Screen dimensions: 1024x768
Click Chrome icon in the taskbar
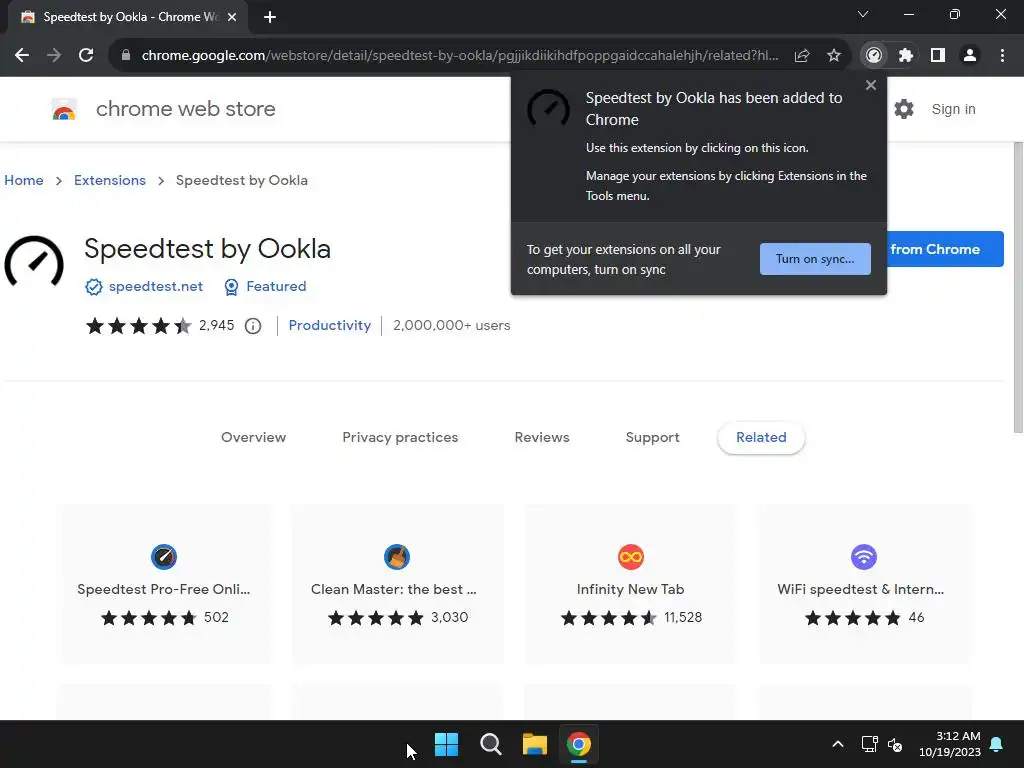click(579, 744)
